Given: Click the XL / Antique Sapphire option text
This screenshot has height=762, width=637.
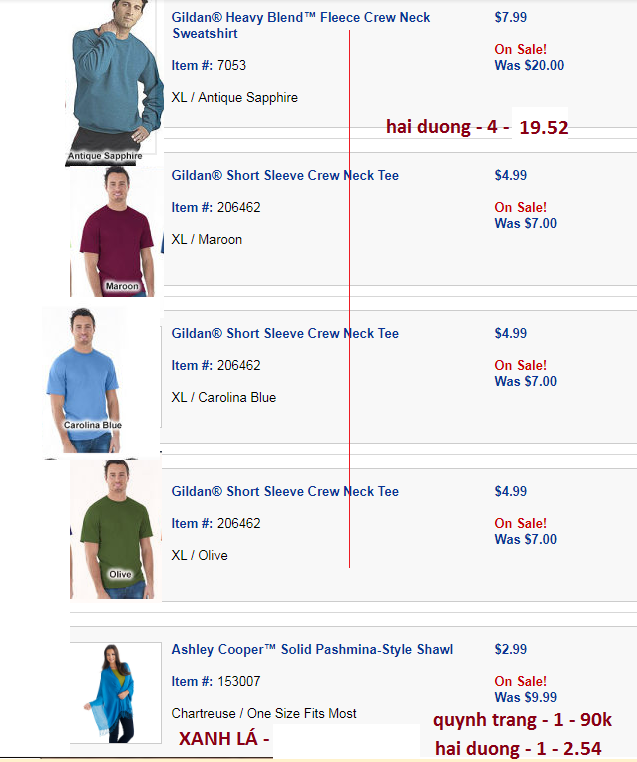Looking at the screenshot, I should [x=234, y=98].
